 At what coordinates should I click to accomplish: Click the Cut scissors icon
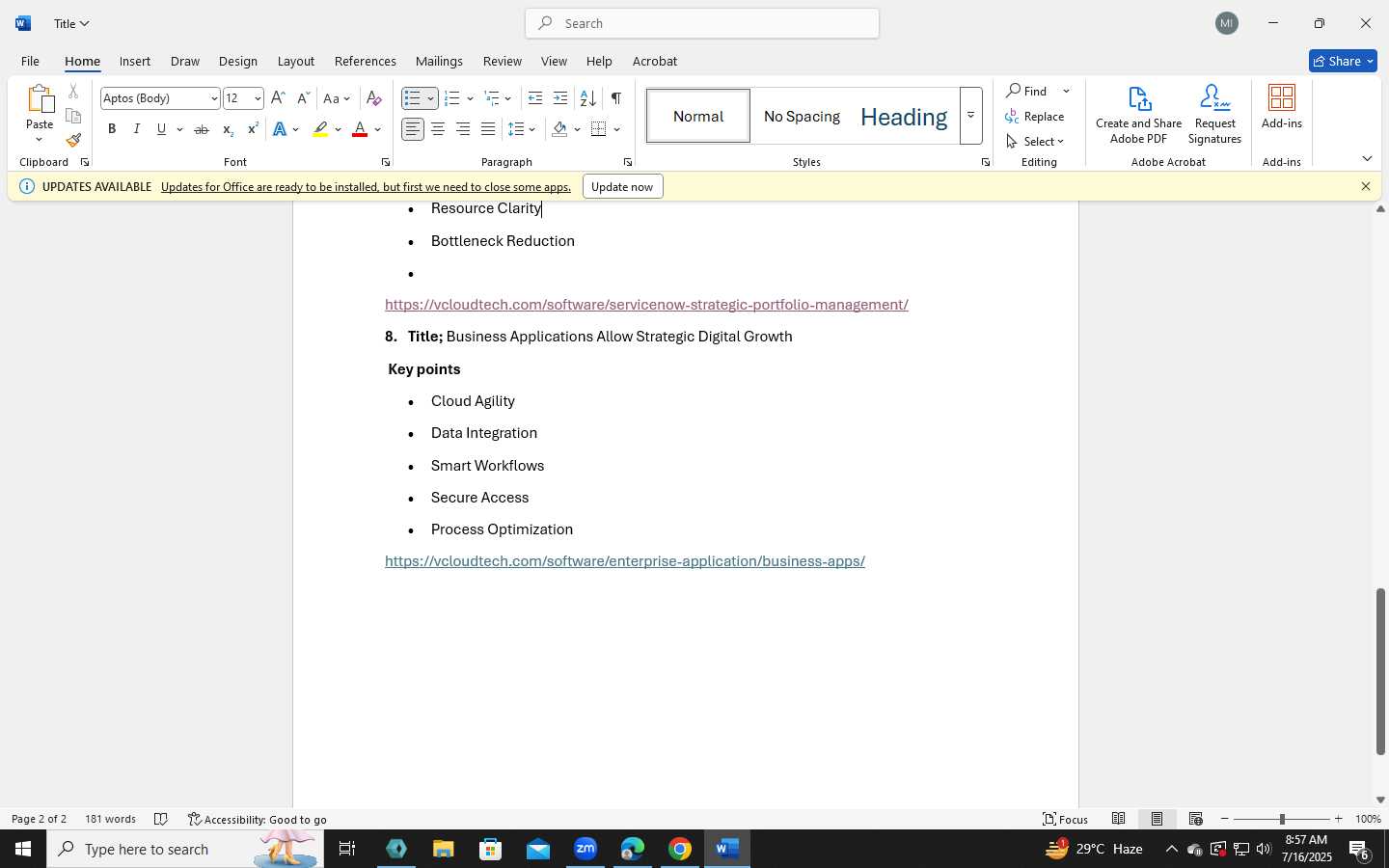click(x=73, y=92)
